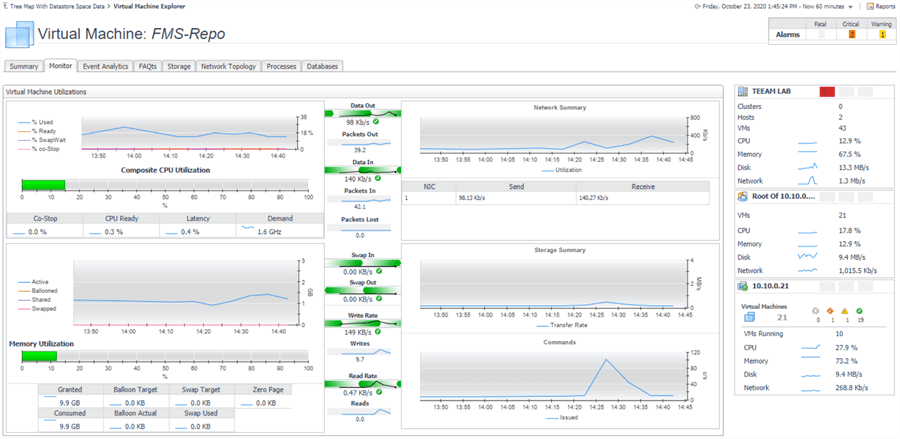Click the 98.13 Kb/s Send cell

516,198
